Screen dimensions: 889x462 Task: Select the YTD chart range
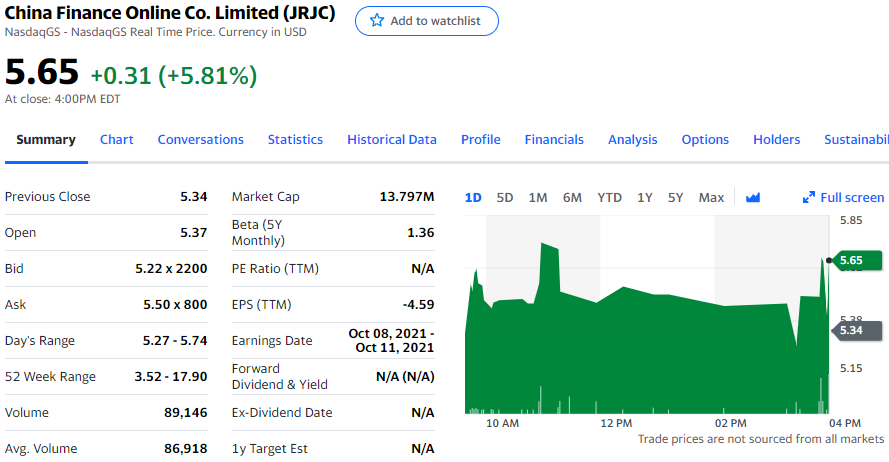click(x=609, y=197)
